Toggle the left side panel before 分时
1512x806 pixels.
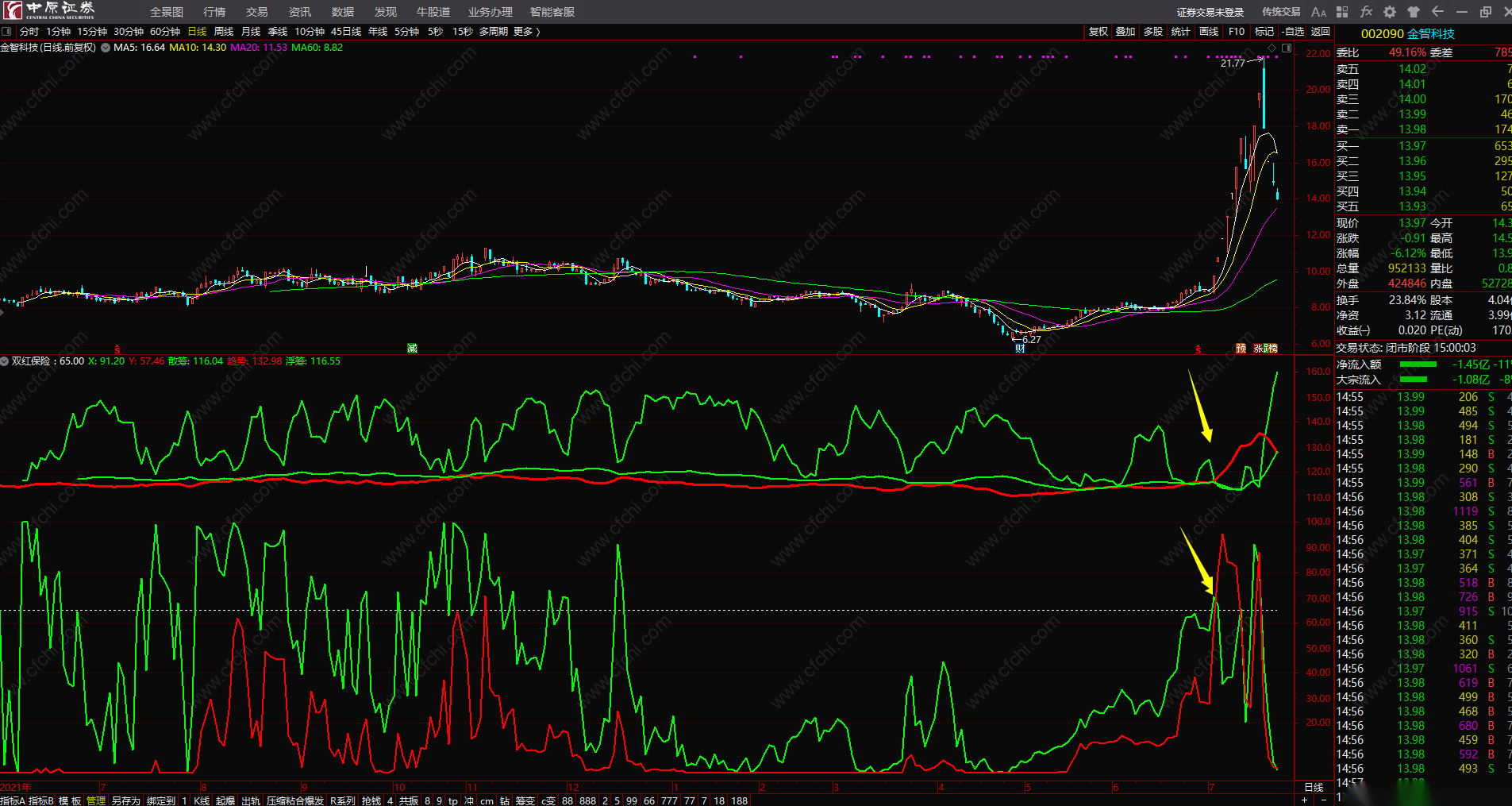click(7, 32)
